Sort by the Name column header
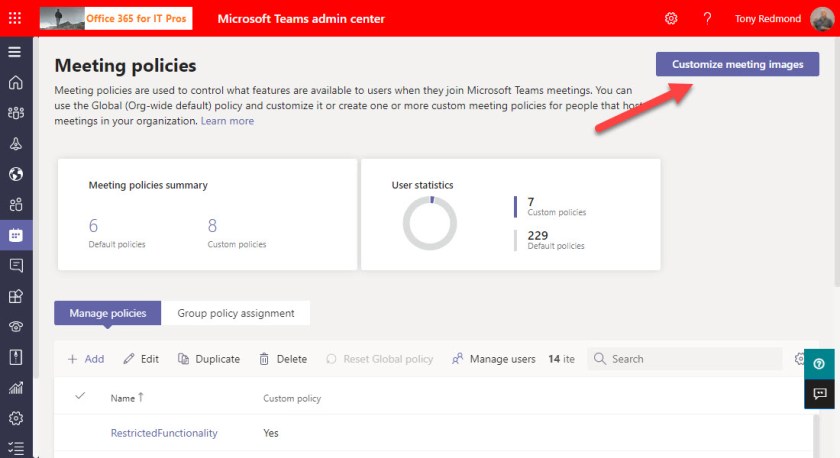The width and height of the screenshot is (840, 458). (127, 398)
